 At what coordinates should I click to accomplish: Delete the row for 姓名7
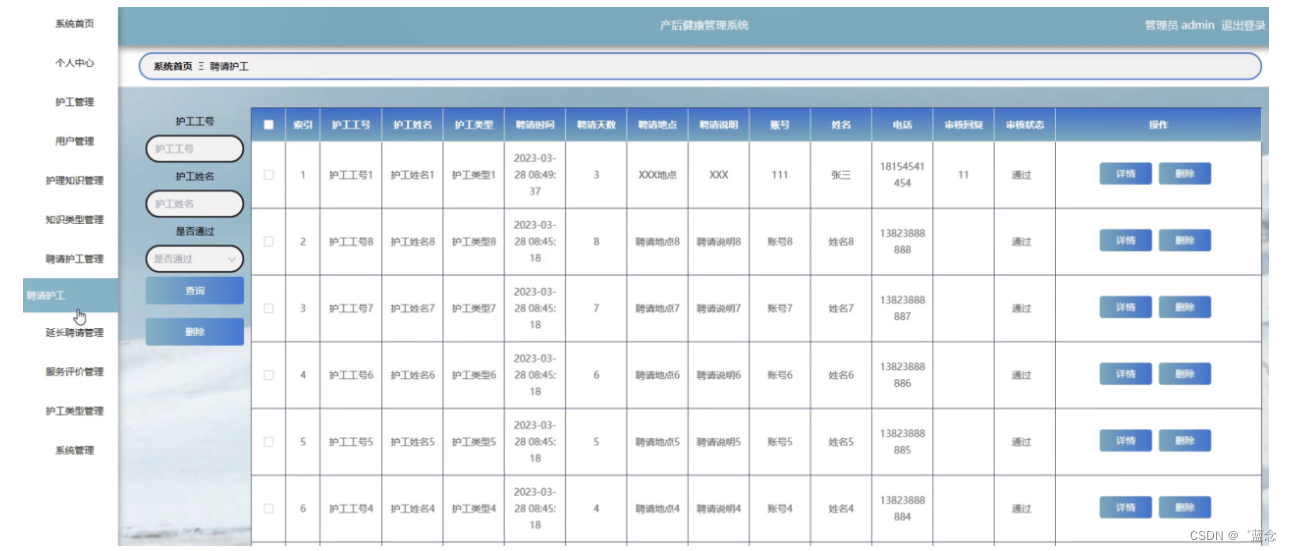pyautogui.click(x=1185, y=307)
